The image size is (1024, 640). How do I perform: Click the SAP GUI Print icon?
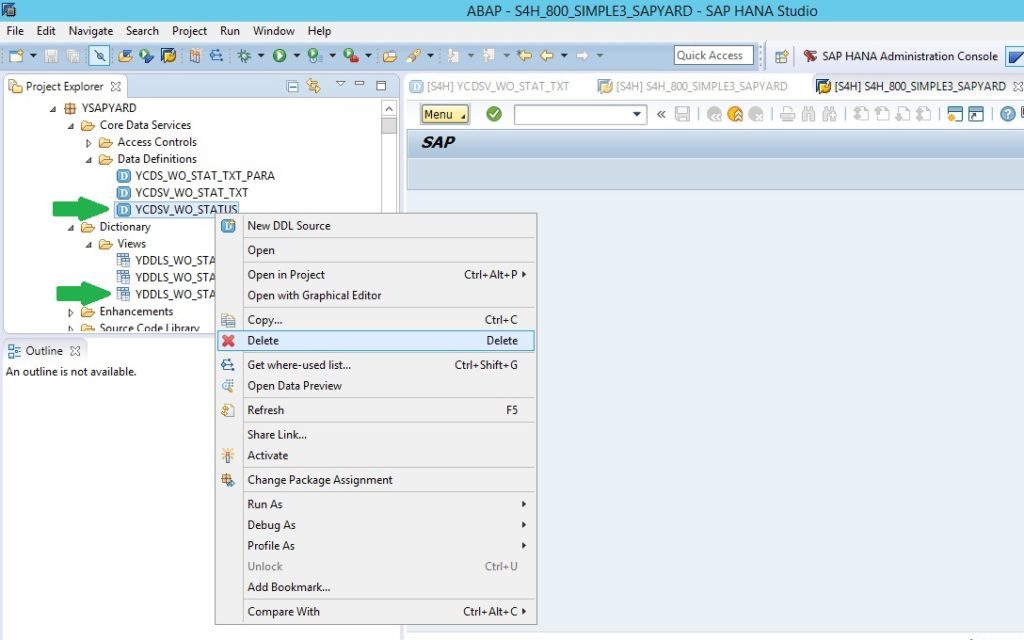(x=788, y=114)
